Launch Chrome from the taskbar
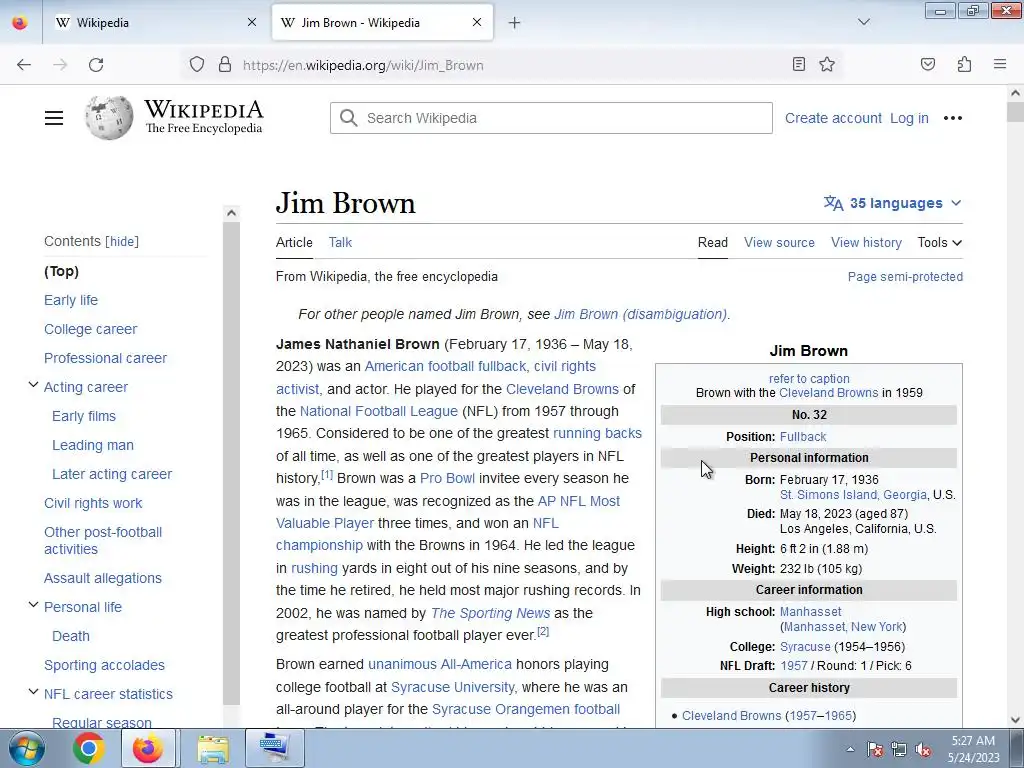 coord(89,748)
